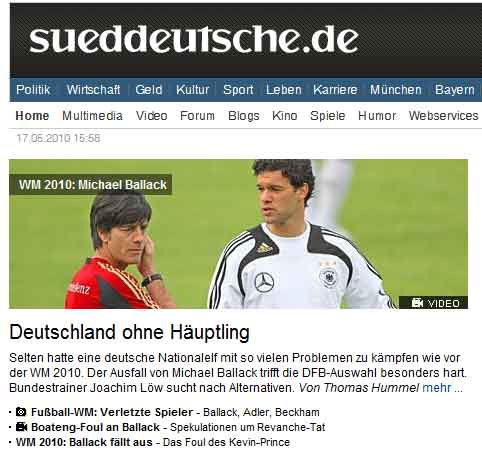Open the Video tab
The image size is (482, 457).
click(x=151, y=116)
